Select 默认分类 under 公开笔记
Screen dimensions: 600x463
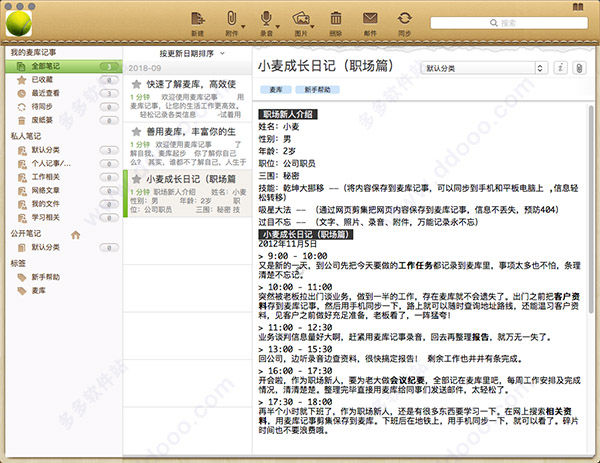coord(64,248)
